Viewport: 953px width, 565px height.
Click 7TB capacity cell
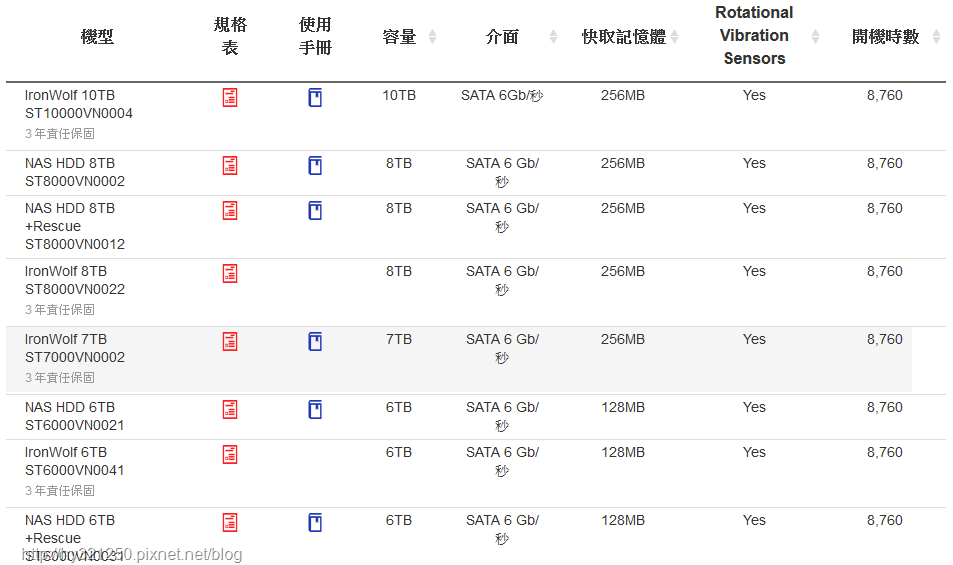pyautogui.click(x=399, y=340)
